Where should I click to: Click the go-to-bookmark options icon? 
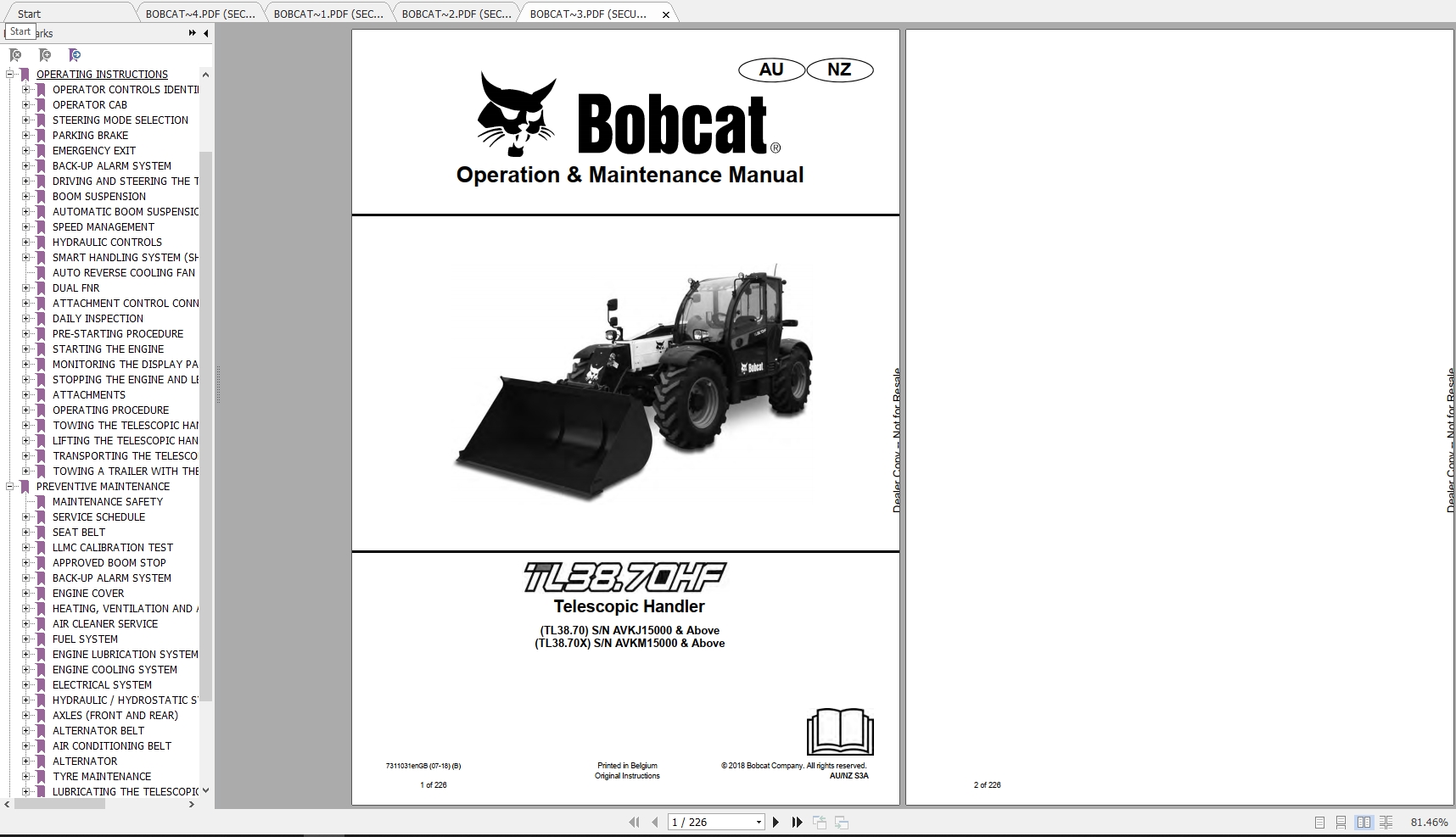point(75,54)
